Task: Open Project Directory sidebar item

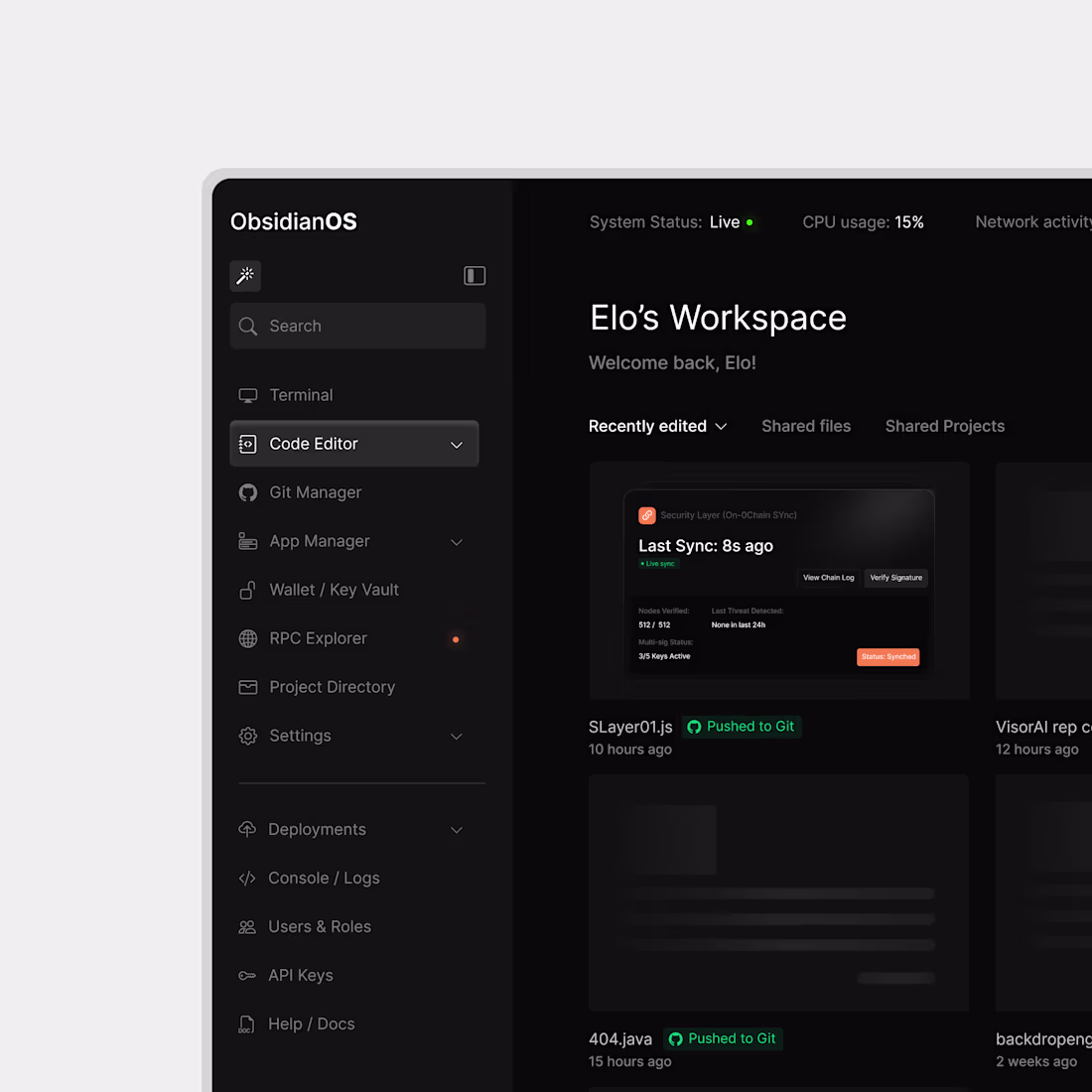Action: [353, 687]
